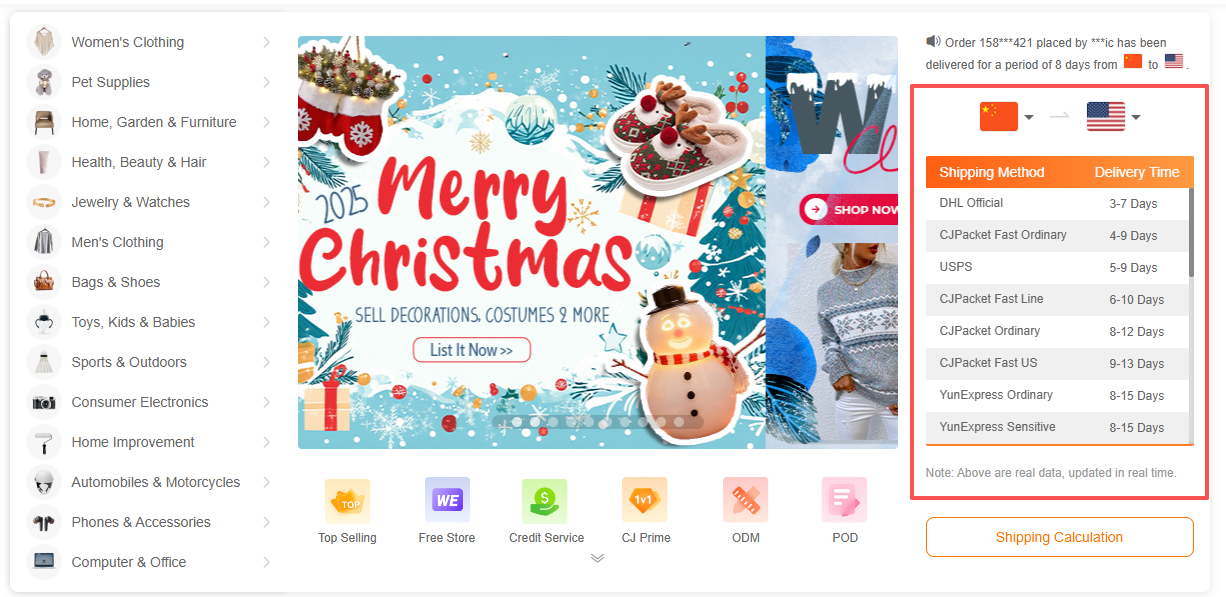Screen dimensions: 1226x597
Task: Click the Consumer Electronics camera icon
Action: tap(44, 402)
